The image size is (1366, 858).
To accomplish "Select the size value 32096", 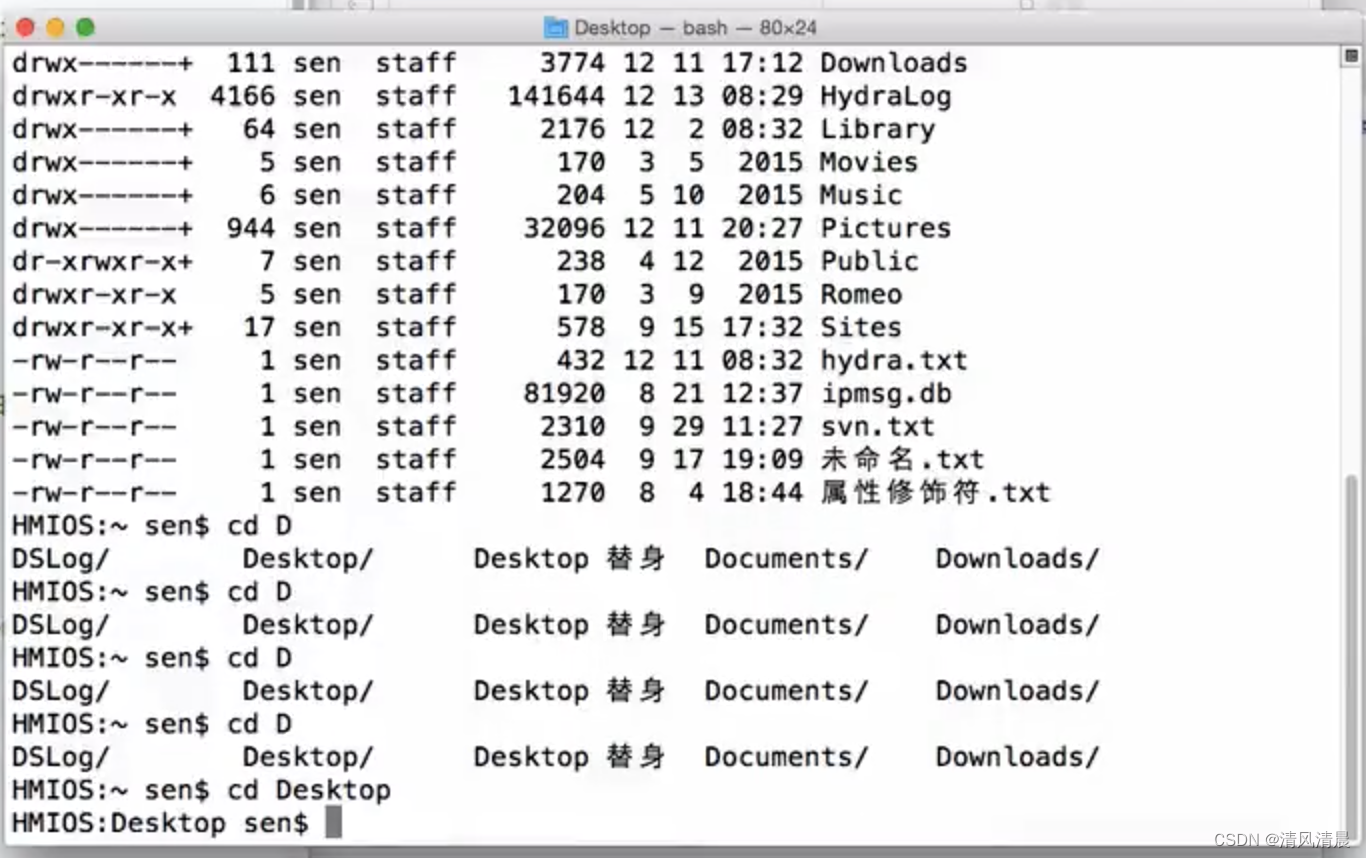I will coord(564,228).
